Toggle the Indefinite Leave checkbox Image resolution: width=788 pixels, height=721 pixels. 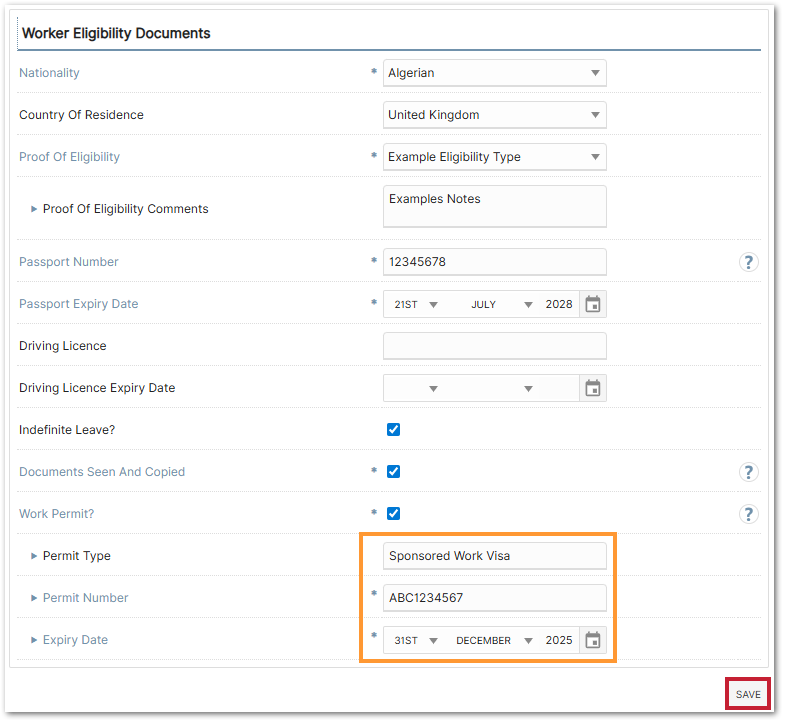(x=393, y=430)
